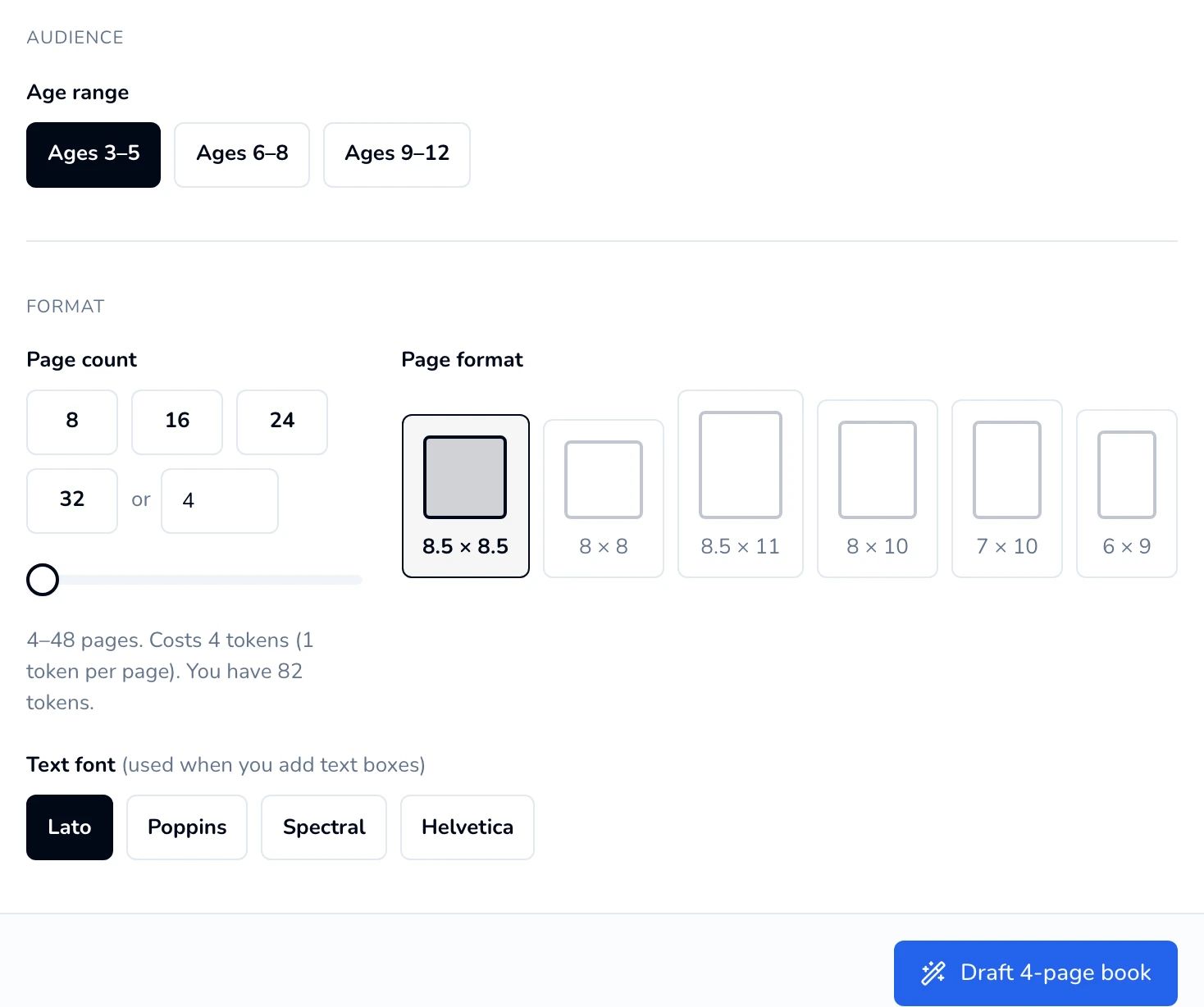
Task: Click the Draft 4-page book button
Action: [1036, 973]
